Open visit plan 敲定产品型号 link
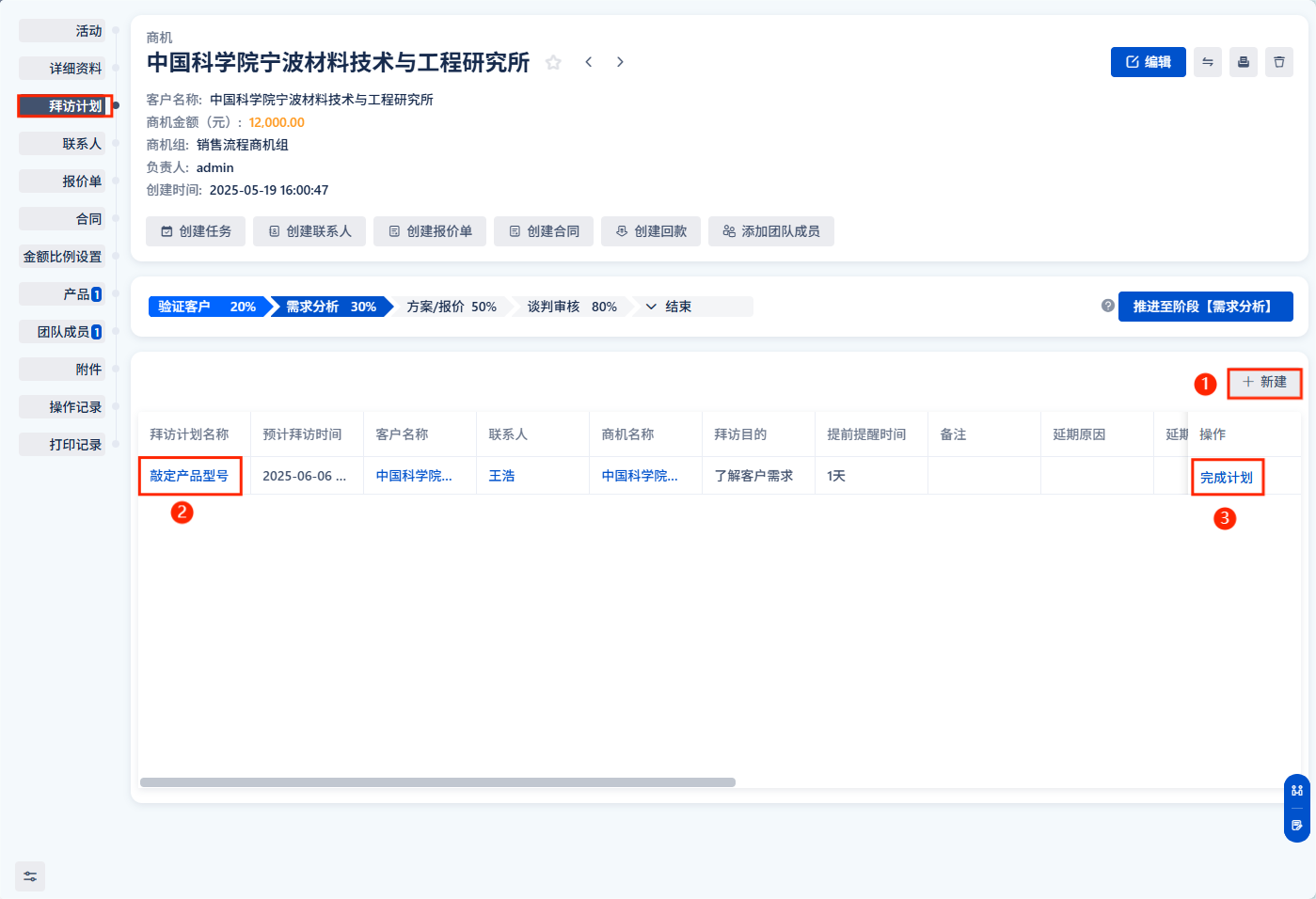 point(189,476)
